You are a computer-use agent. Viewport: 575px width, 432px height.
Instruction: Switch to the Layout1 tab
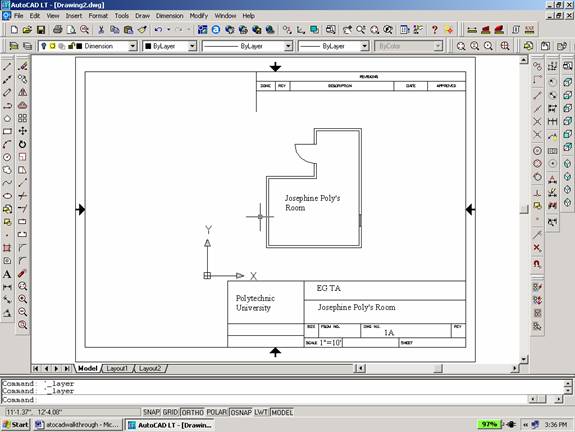[117, 368]
